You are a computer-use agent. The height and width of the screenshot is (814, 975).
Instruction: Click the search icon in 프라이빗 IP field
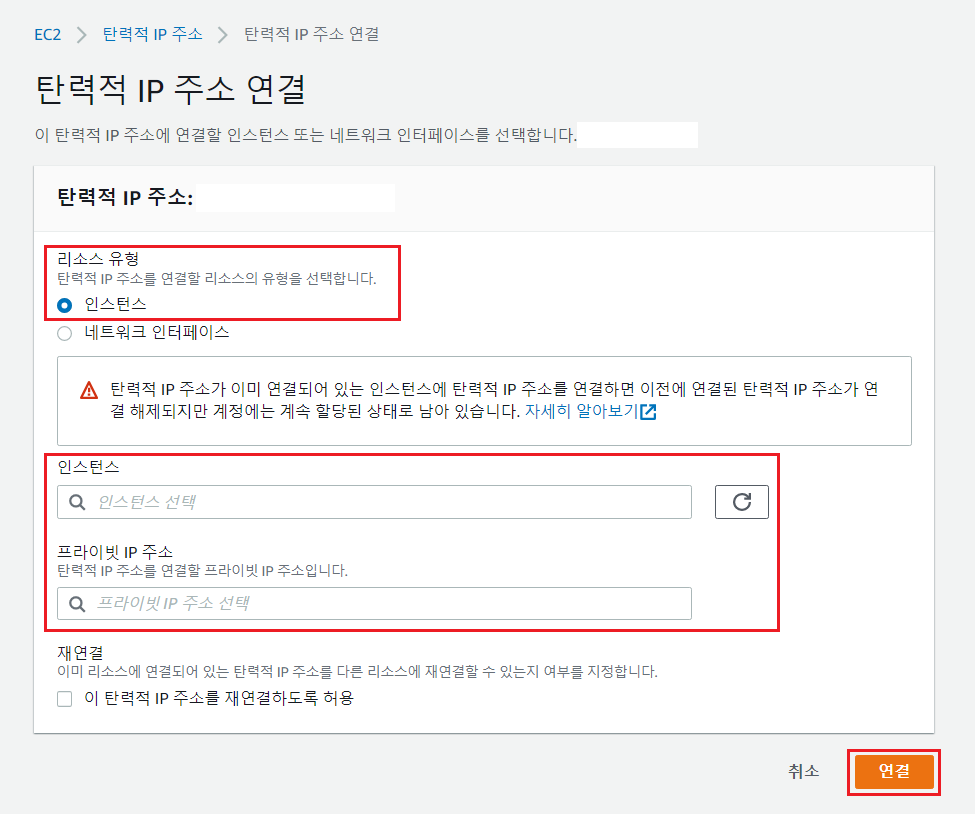tap(77, 603)
